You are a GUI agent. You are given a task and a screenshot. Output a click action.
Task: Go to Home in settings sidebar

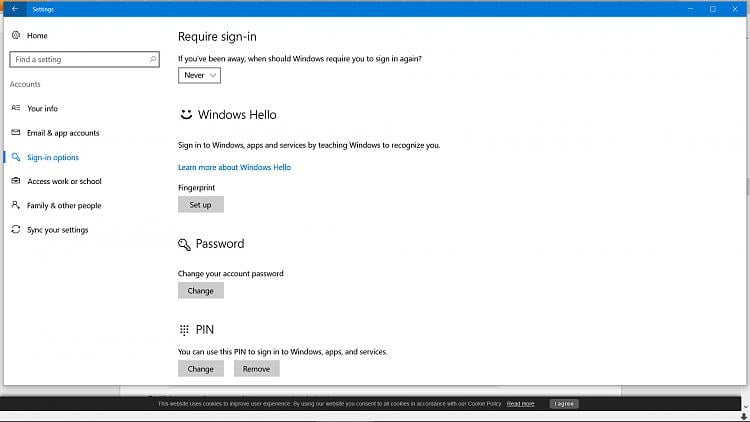tap(37, 35)
